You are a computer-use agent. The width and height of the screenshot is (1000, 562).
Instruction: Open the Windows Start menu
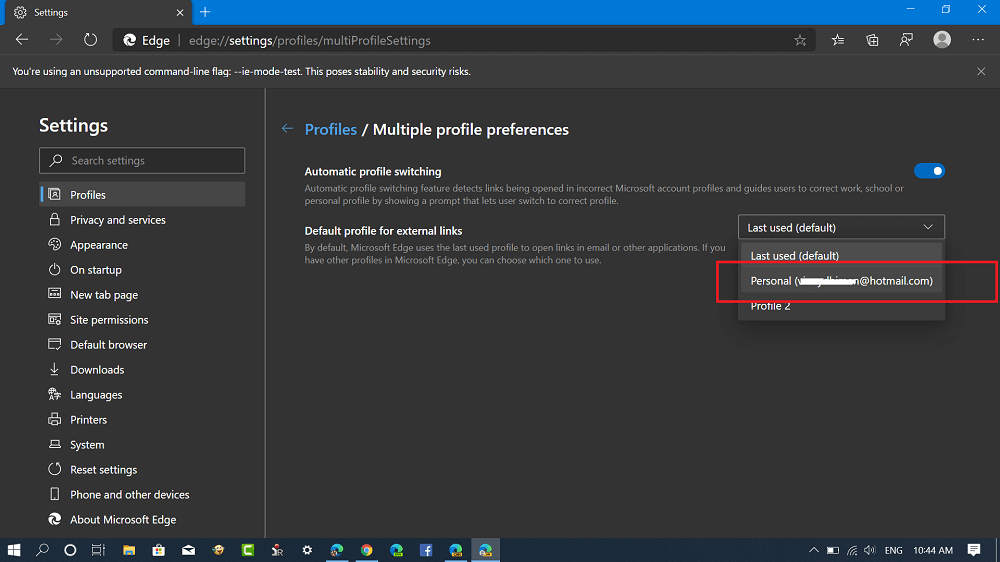coord(14,550)
